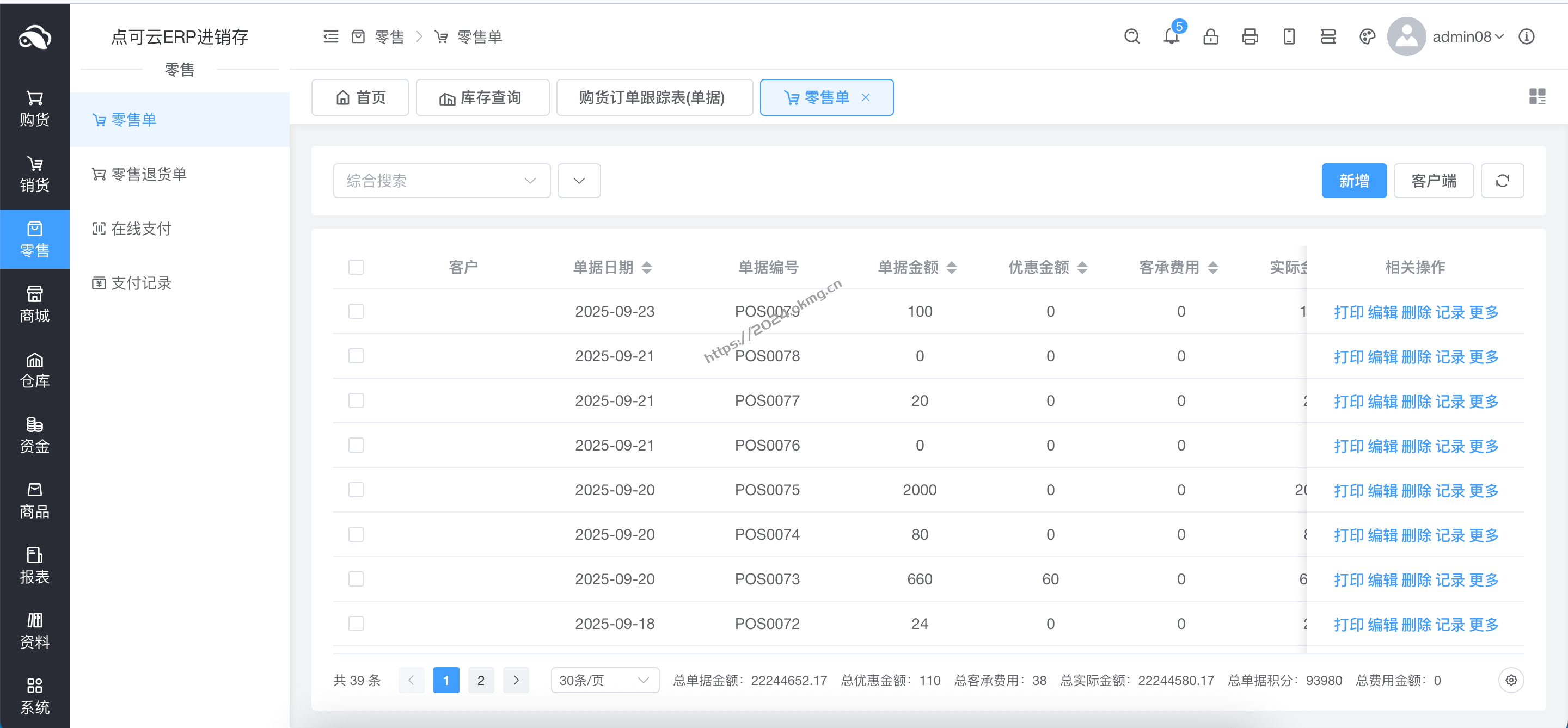
Task: Click the mobile phone icon in header
Action: [1289, 37]
